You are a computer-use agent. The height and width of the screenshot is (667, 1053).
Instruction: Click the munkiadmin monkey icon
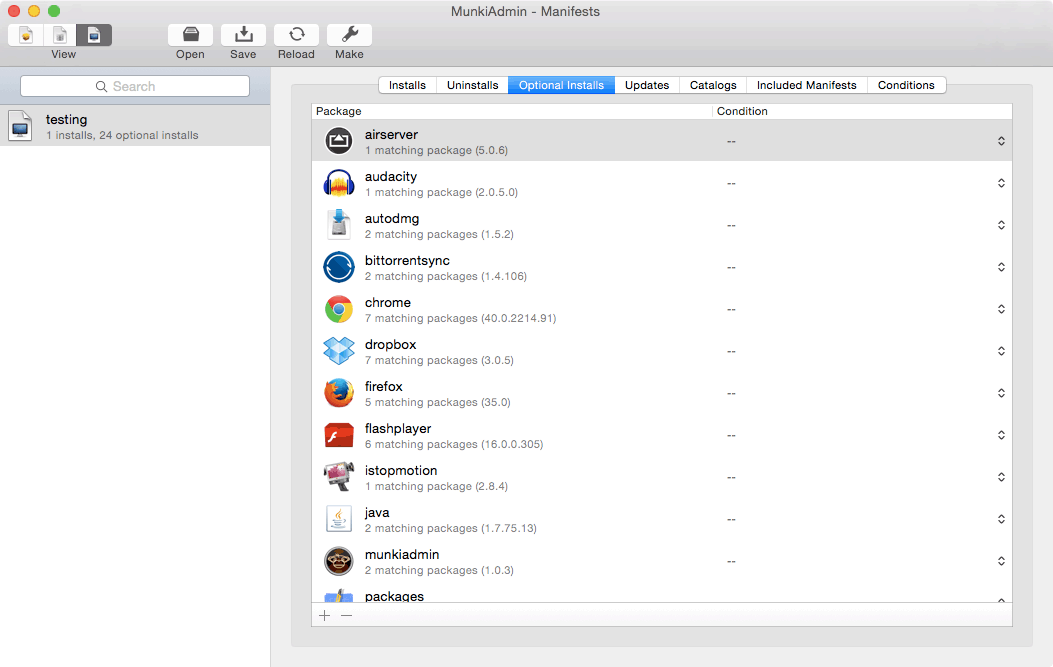point(339,562)
